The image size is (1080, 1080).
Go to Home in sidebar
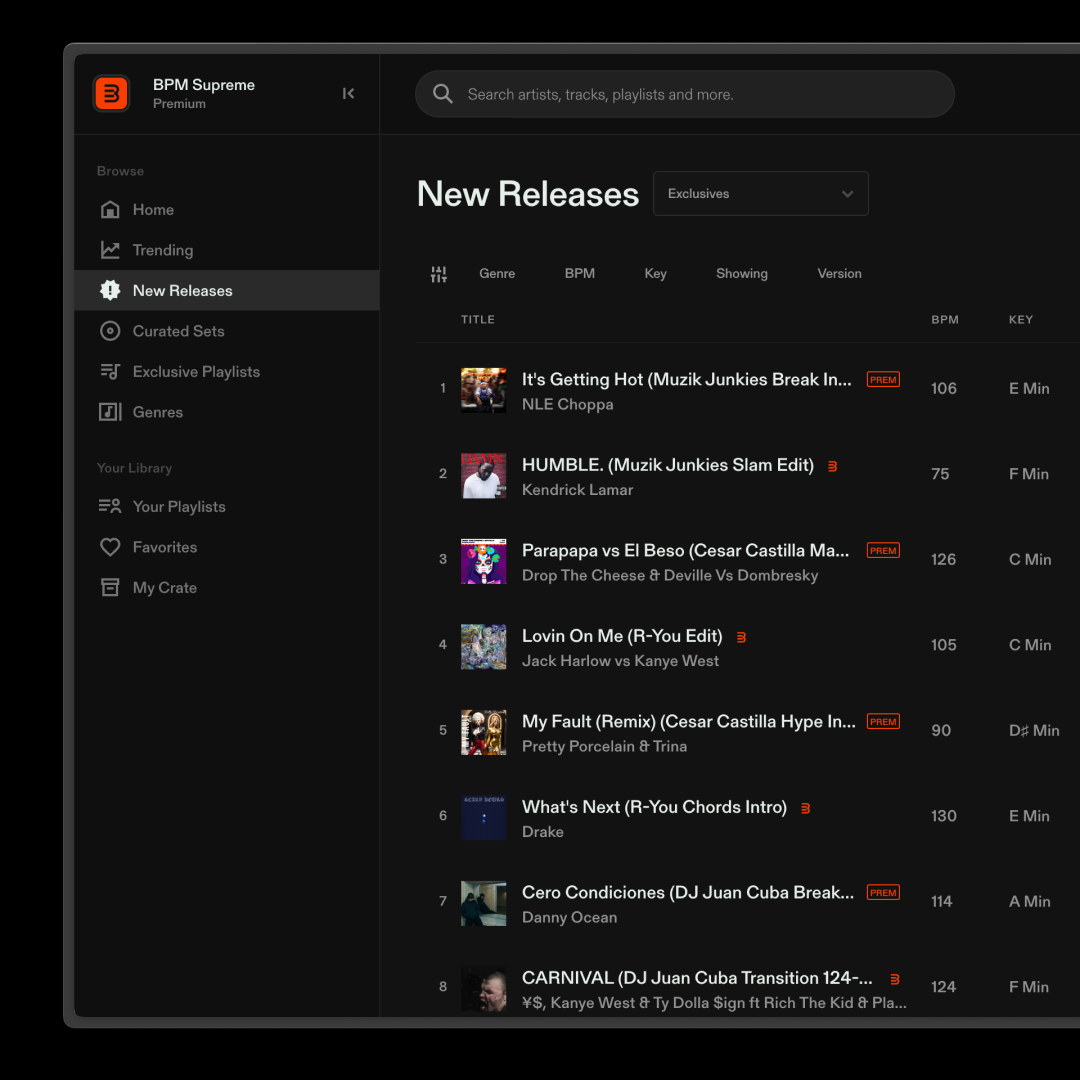tap(227, 209)
